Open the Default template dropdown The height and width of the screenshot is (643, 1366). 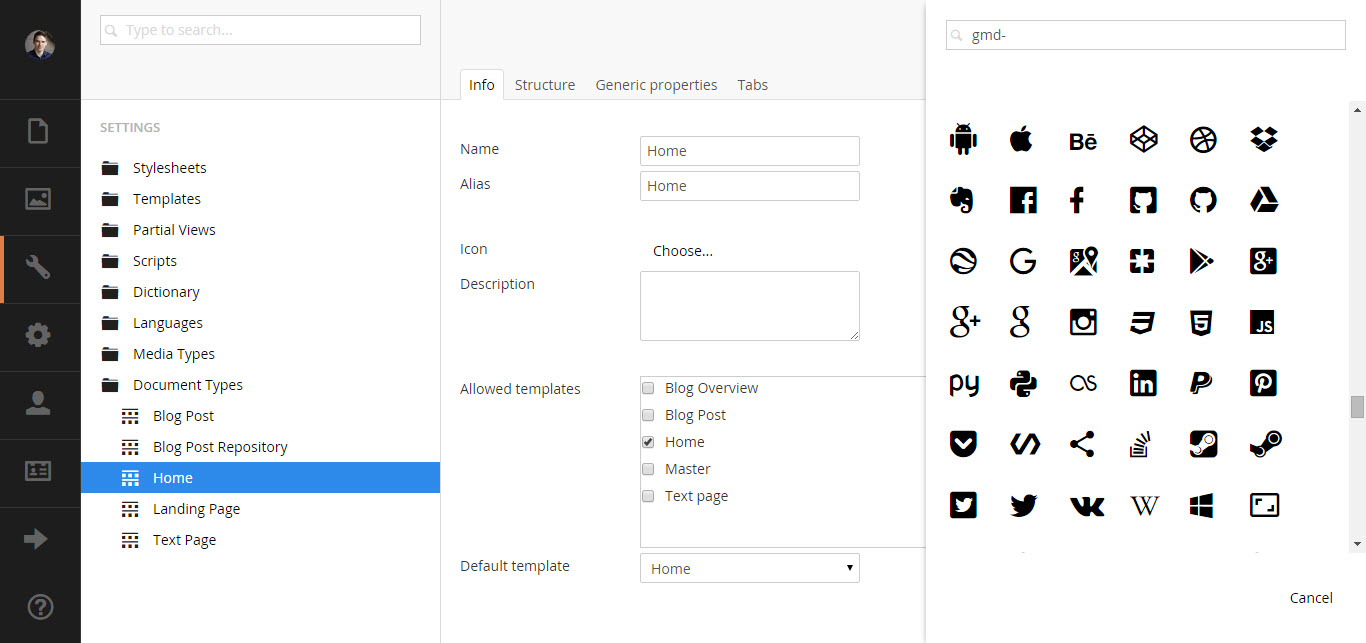point(750,568)
